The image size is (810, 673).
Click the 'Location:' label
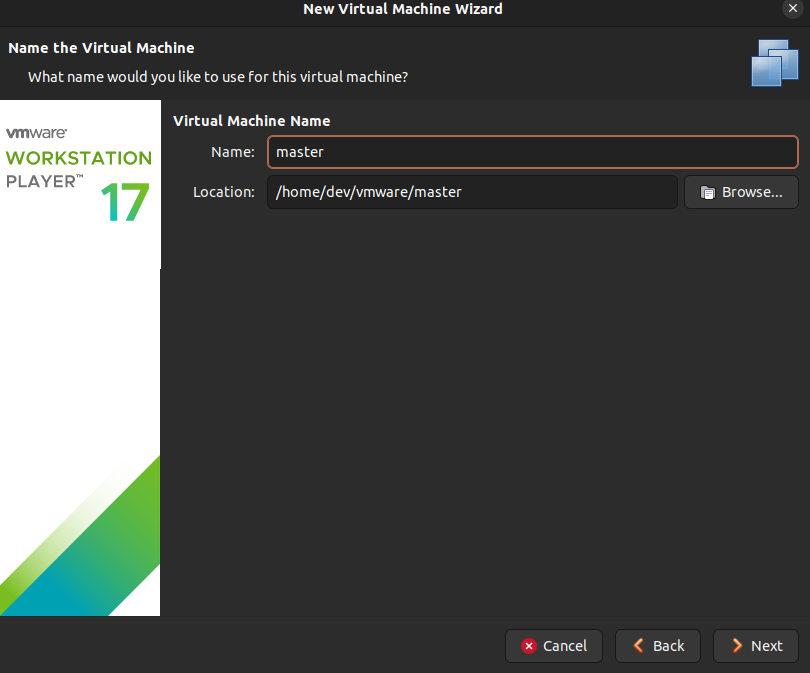click(x=224, y=192)
